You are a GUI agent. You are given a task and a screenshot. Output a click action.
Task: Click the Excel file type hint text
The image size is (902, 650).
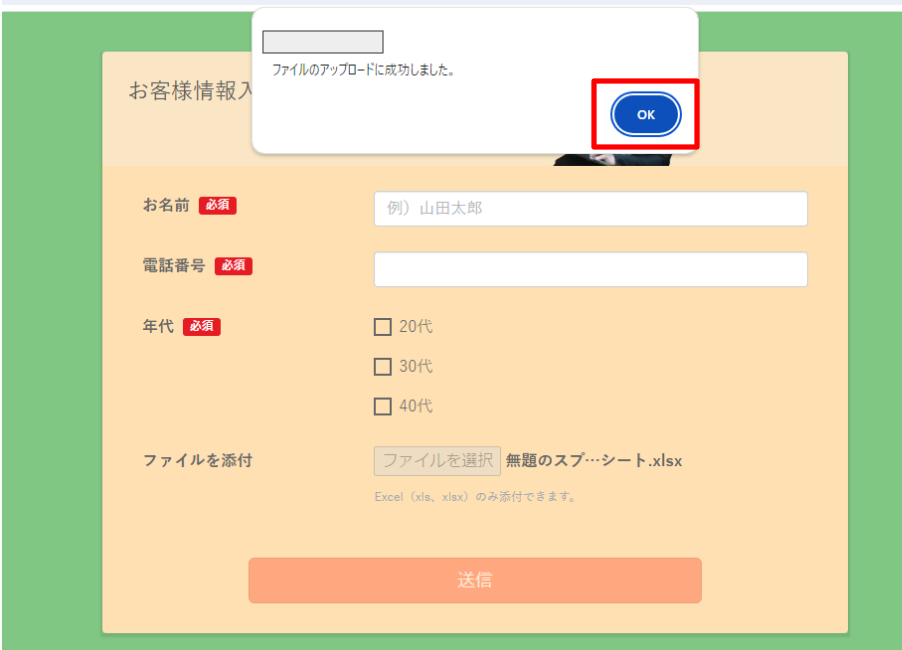click(x=476, y=497)
